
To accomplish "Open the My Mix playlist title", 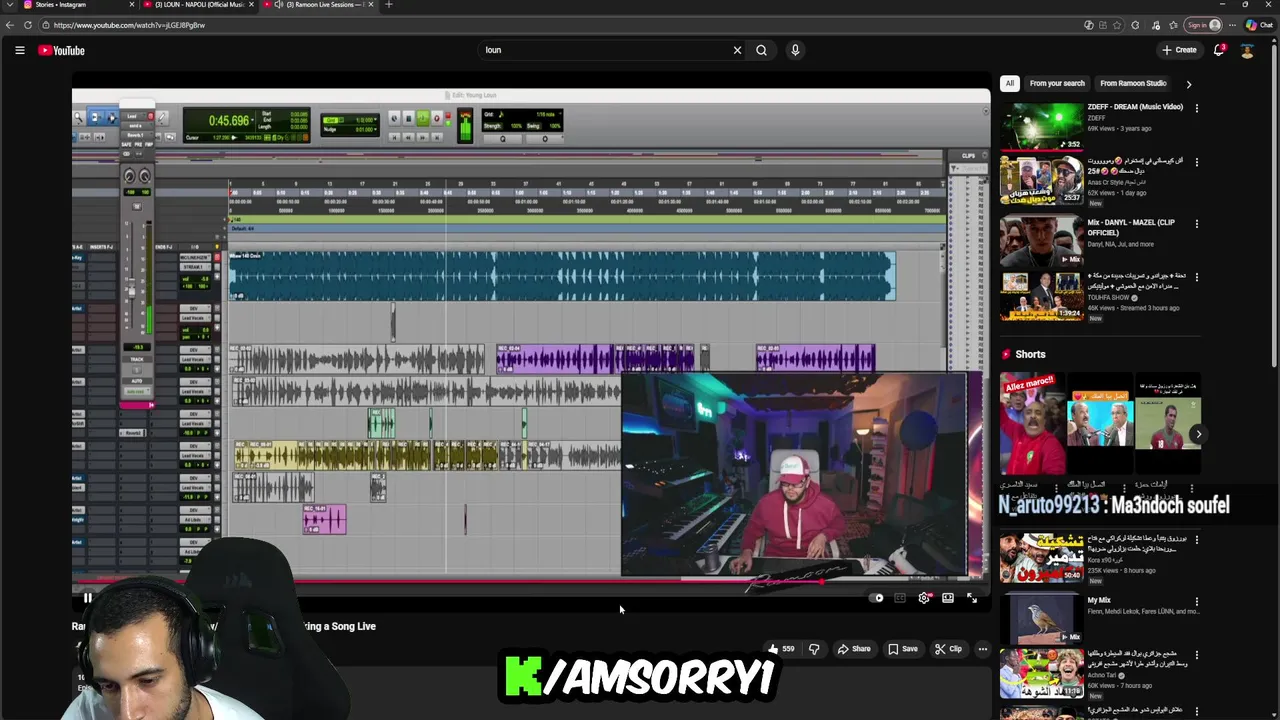I will 1099,601.
